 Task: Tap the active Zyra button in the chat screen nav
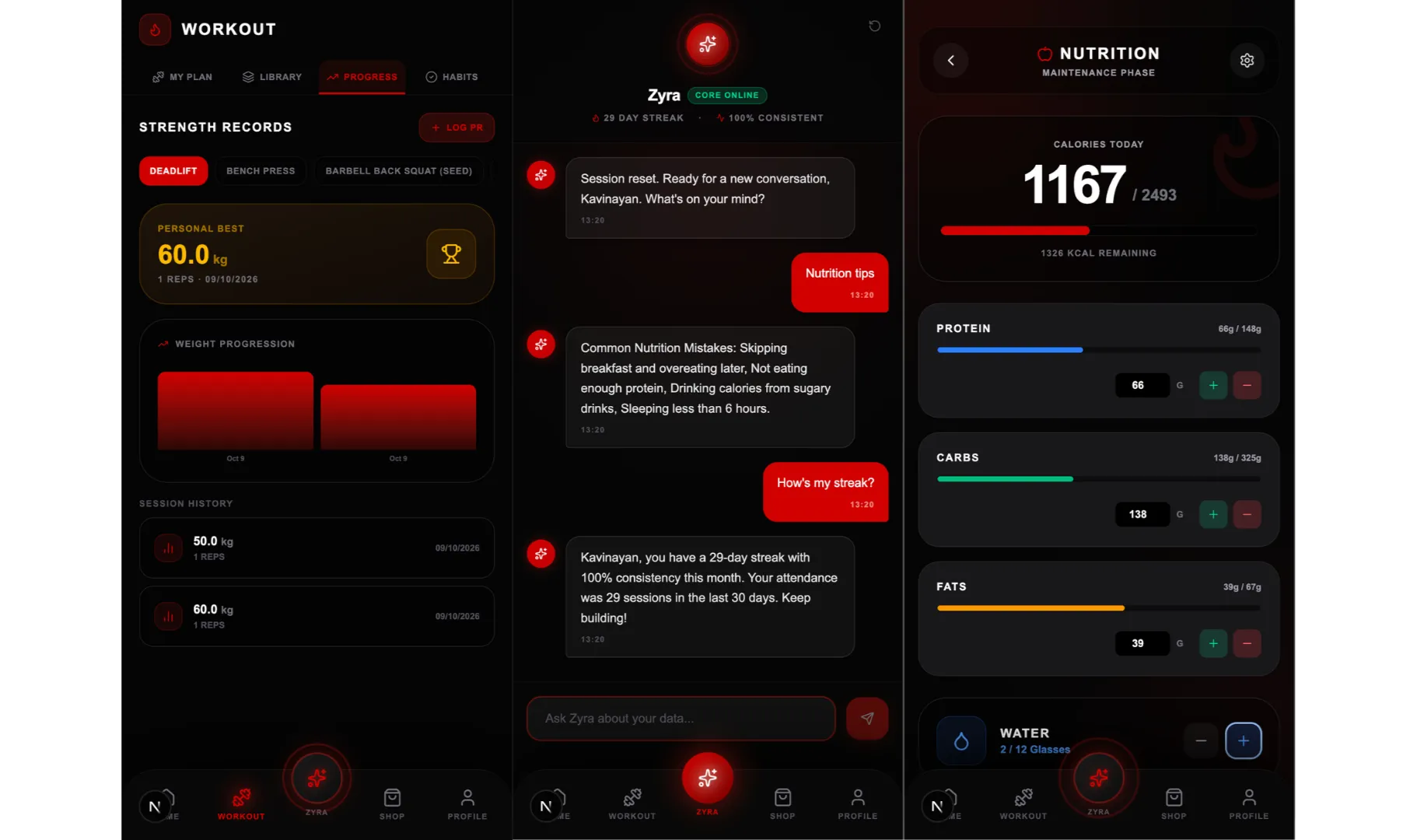point(707,778)
